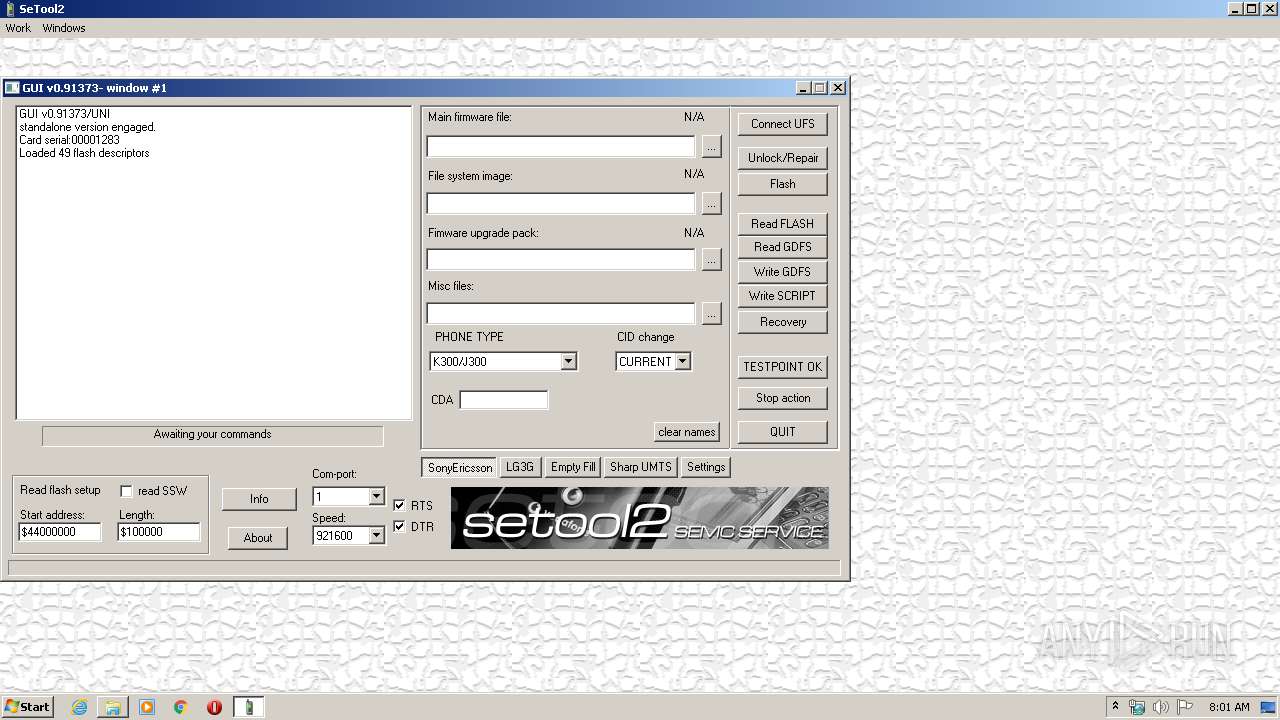
Task: Open Action Center flag icon
Action: tap(1185, 707)
